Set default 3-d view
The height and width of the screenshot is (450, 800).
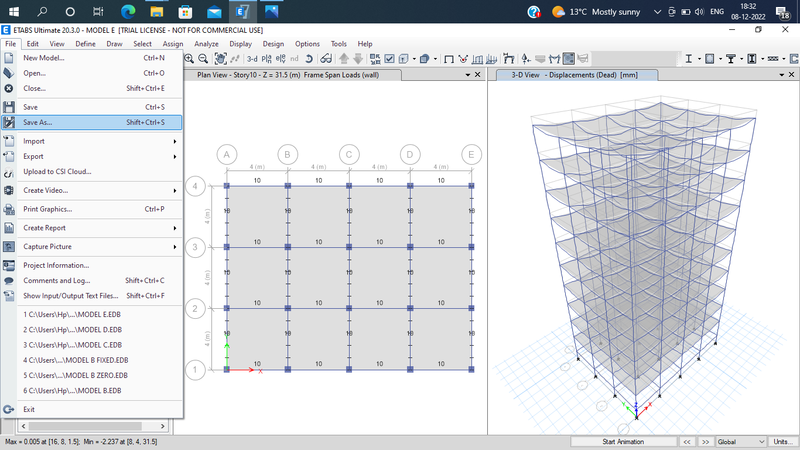click(x=252, y=59)
